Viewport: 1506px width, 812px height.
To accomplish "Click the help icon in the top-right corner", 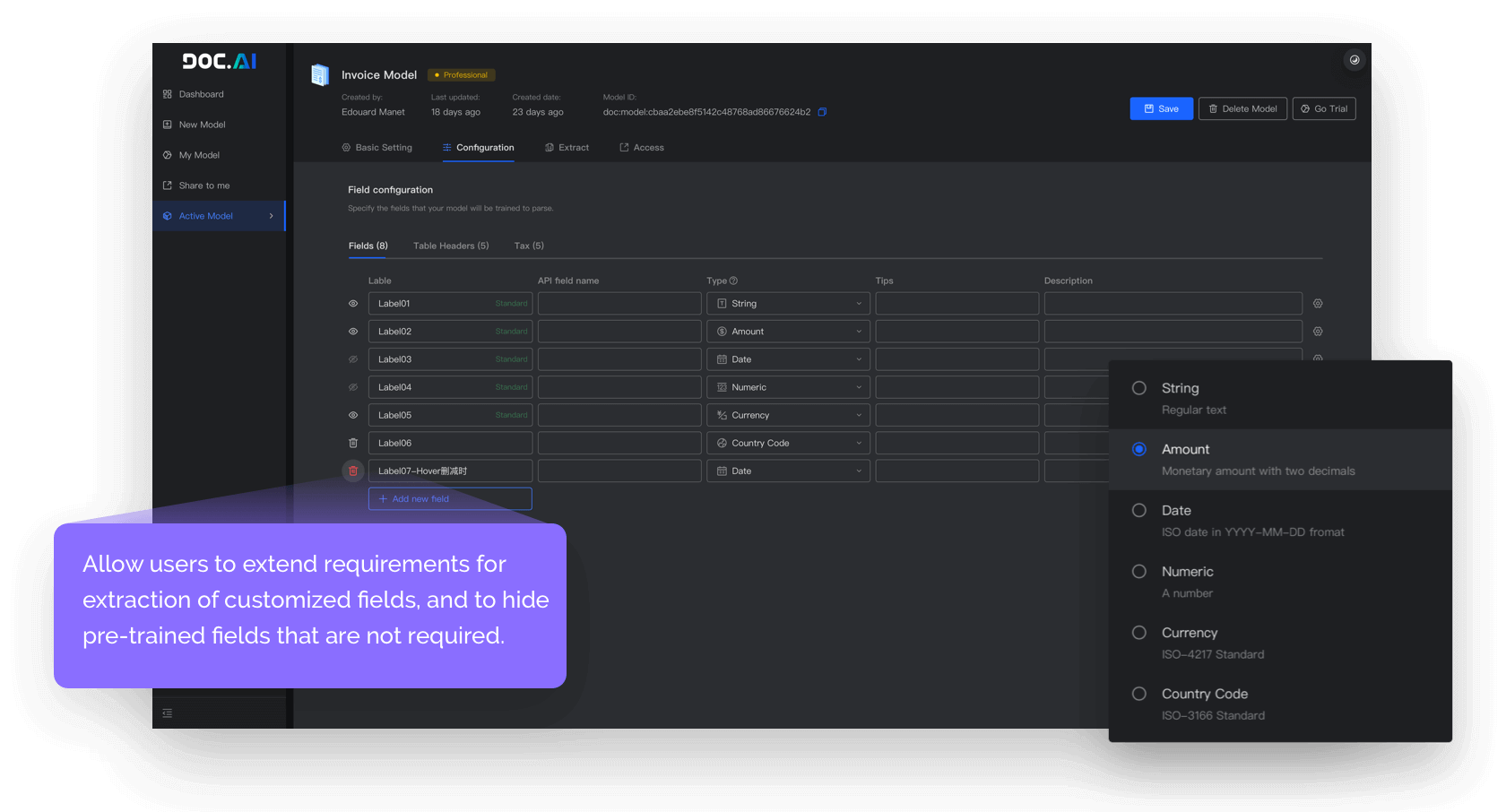I will click(x=1355, y=60).
